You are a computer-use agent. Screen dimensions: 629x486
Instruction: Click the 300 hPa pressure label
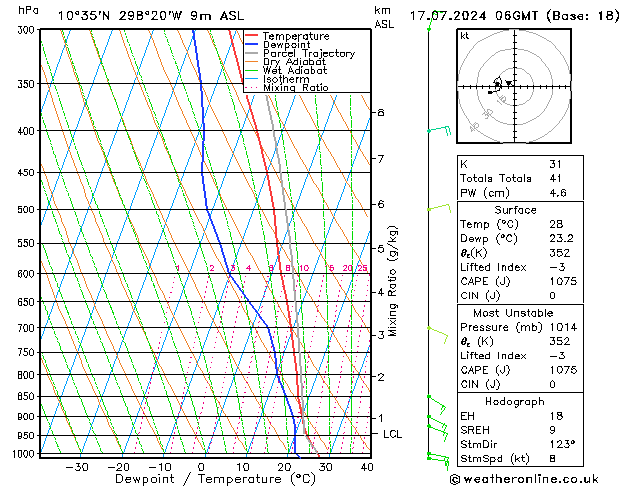28,30
